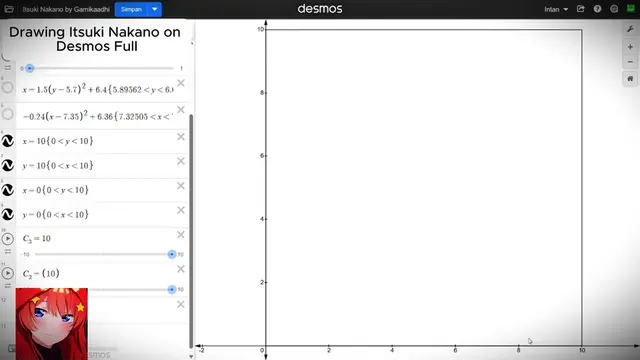Play the C3 slider animation
Screen dimensions: 640x360
pyautogui.click(x=7, y=238)
